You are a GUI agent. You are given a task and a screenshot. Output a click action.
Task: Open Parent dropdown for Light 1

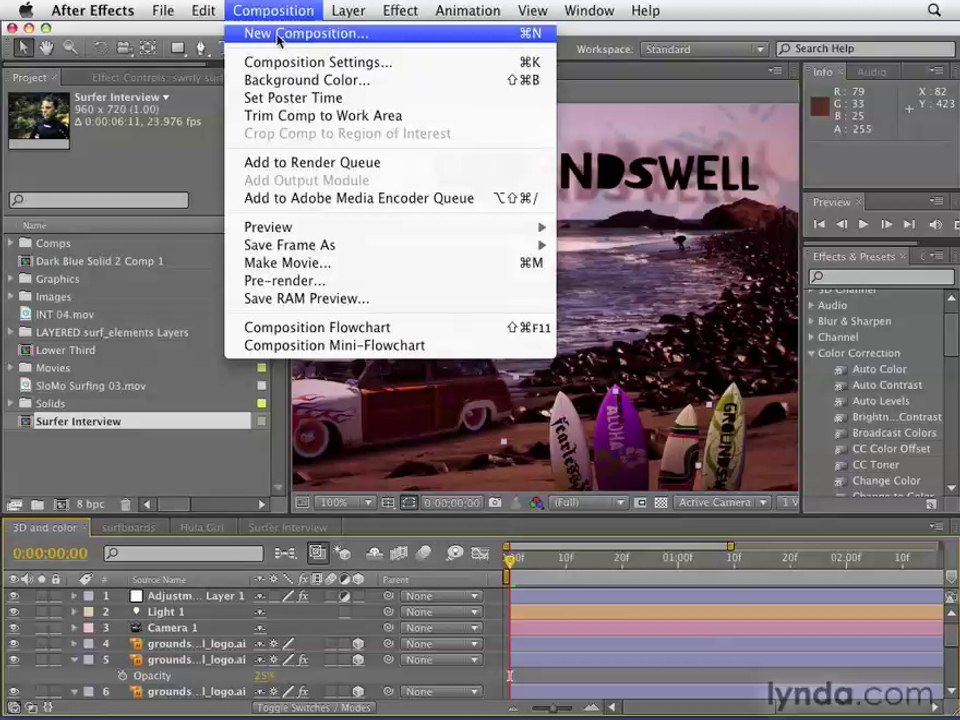pyautogui.click(x=440, y=612)
